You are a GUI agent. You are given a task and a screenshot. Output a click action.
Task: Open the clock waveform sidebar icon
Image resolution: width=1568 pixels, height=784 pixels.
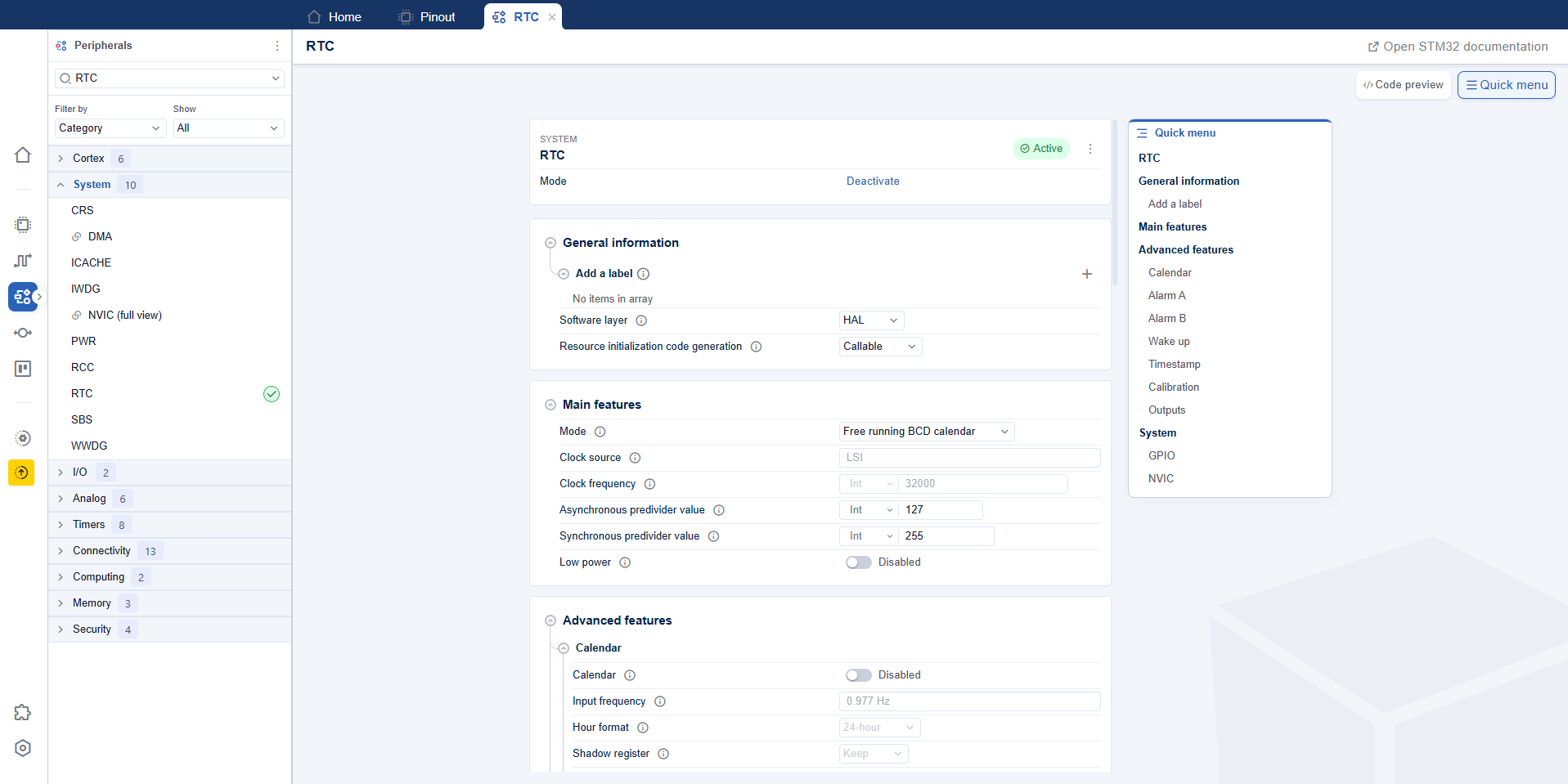[x=23, y=261]
